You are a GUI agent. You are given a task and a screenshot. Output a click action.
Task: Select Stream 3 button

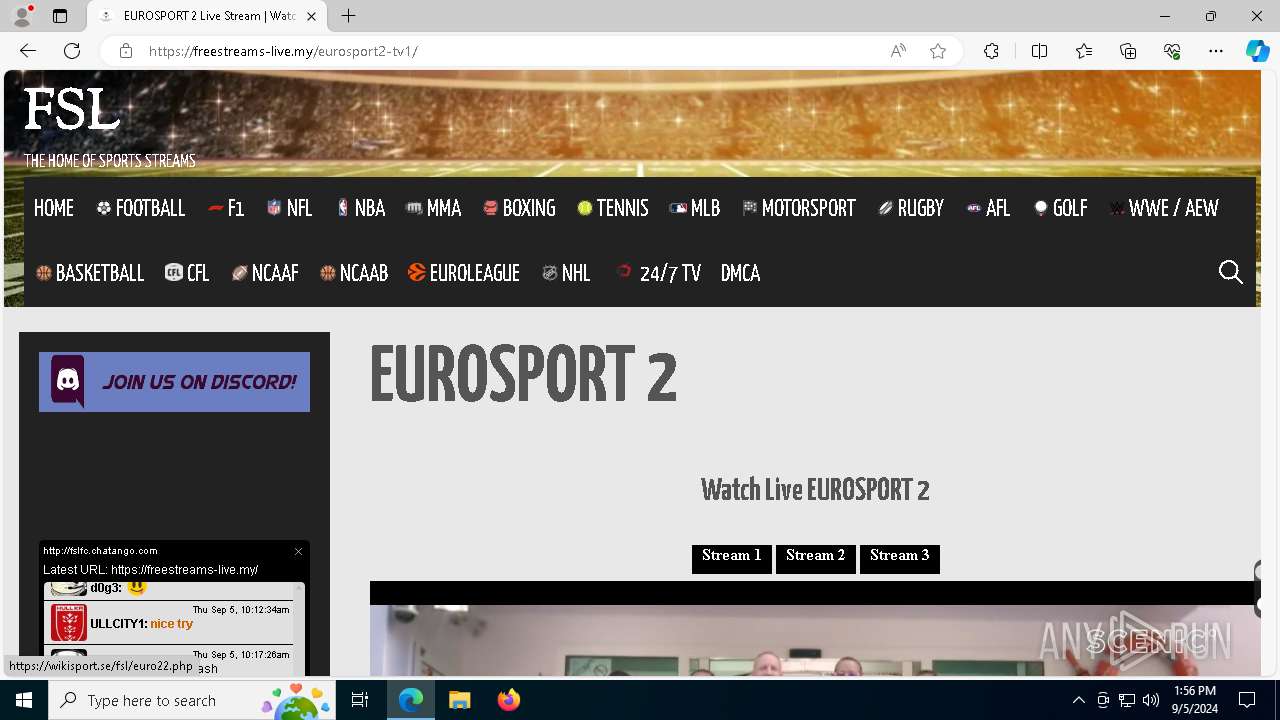[x=900, y=558]
